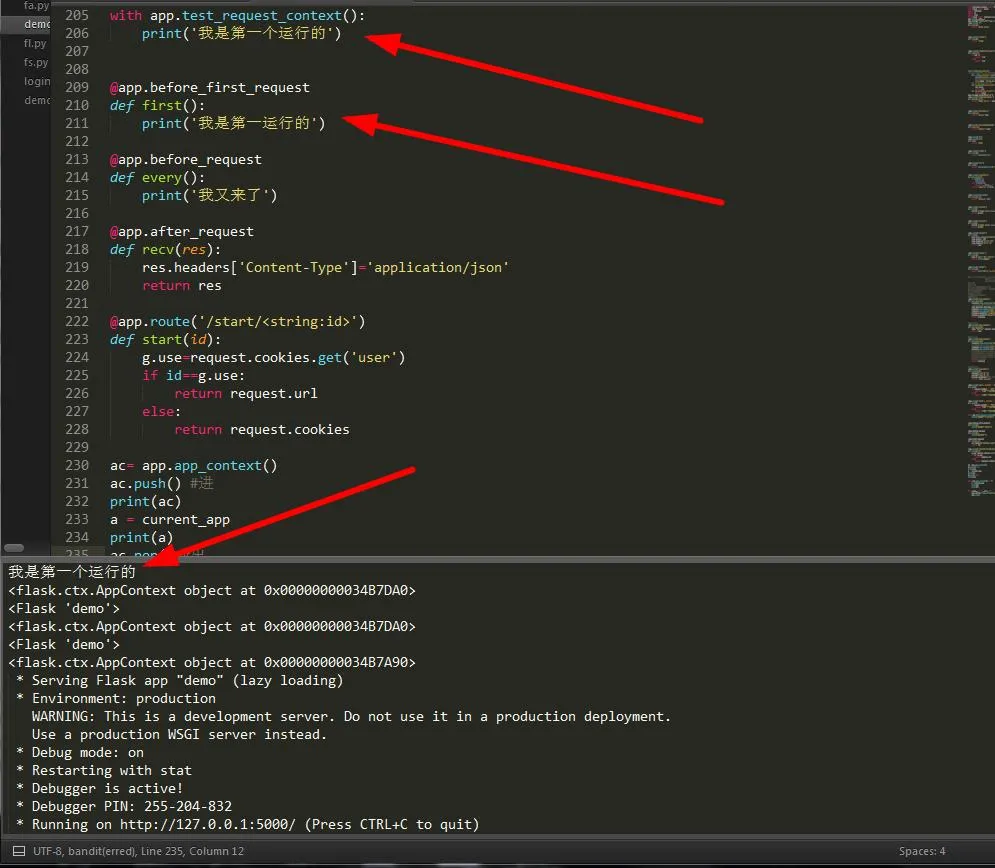Open the login file in sidebar
The width and height of the screenshot is (995, 868).
click(x=37, y=81)
